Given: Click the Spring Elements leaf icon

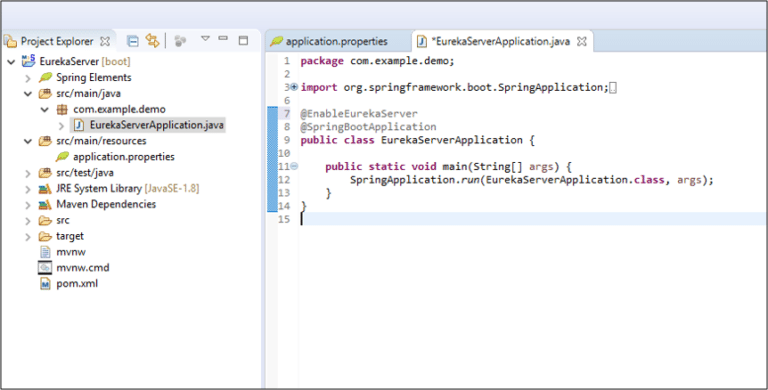Looking at the screenshot, I should [46, 77].
